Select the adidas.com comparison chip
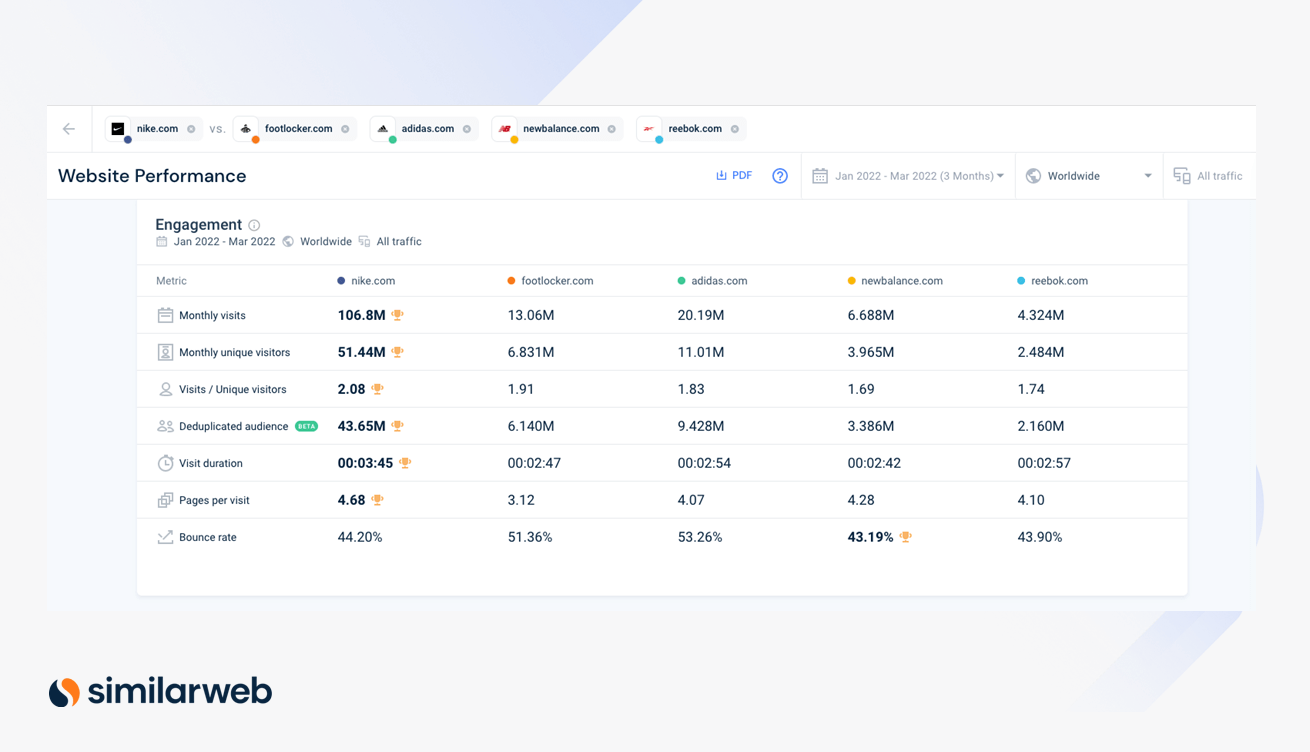The height and width of the screenshot is (752, 1310). pyautogui.click(x=424, y=129)
